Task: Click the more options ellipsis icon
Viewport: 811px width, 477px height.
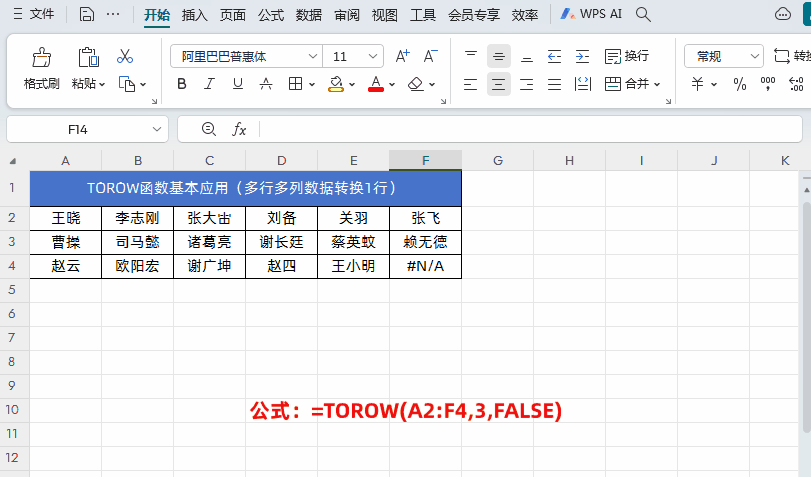Action: (x=113, y=14)
